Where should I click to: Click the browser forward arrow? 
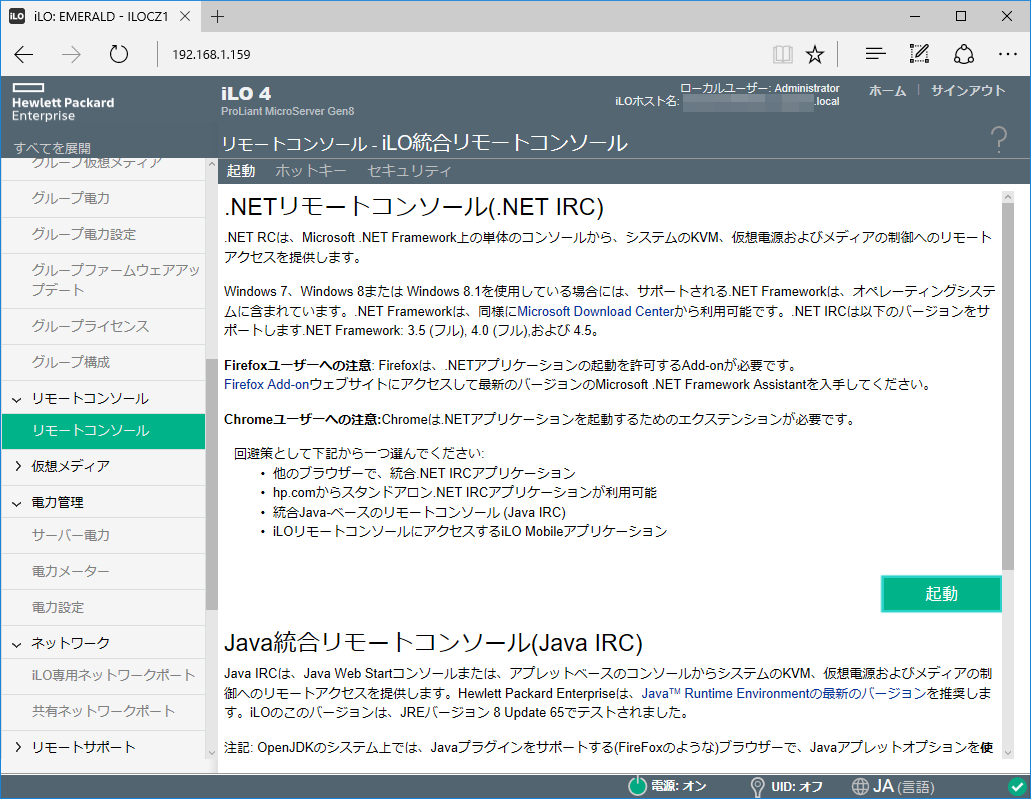tap(71, 55)
